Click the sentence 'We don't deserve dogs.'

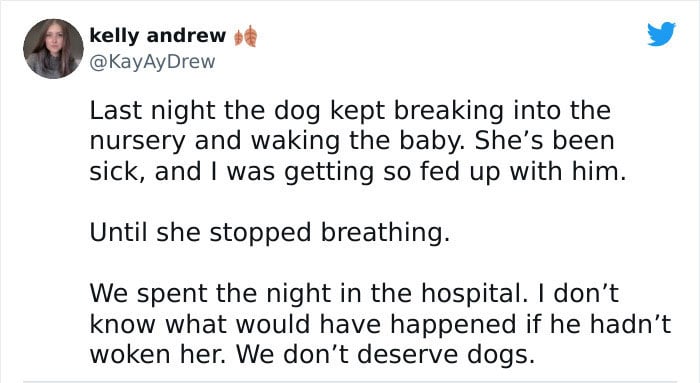pos(385,354)
